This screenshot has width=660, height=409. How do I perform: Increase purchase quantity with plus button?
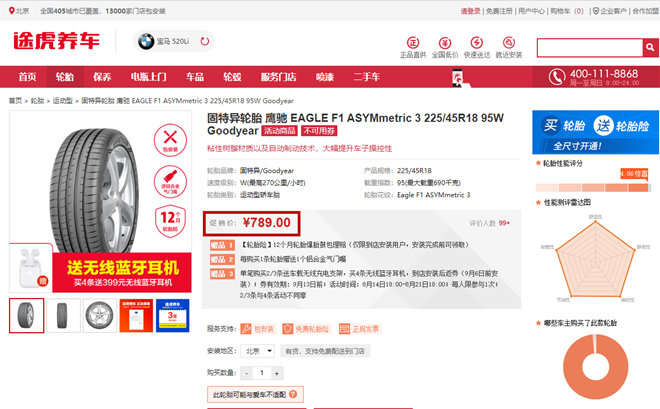click(277, 373)
